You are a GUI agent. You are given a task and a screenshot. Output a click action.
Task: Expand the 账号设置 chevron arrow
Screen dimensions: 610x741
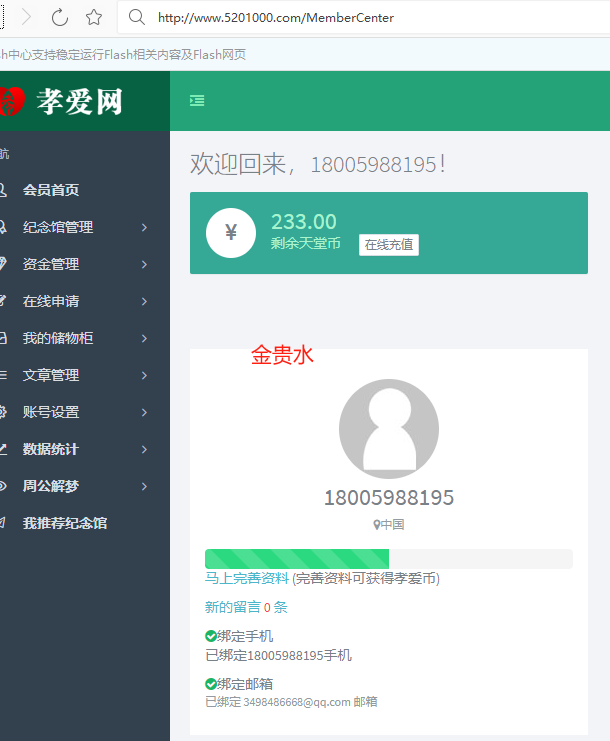coord(145,412)
